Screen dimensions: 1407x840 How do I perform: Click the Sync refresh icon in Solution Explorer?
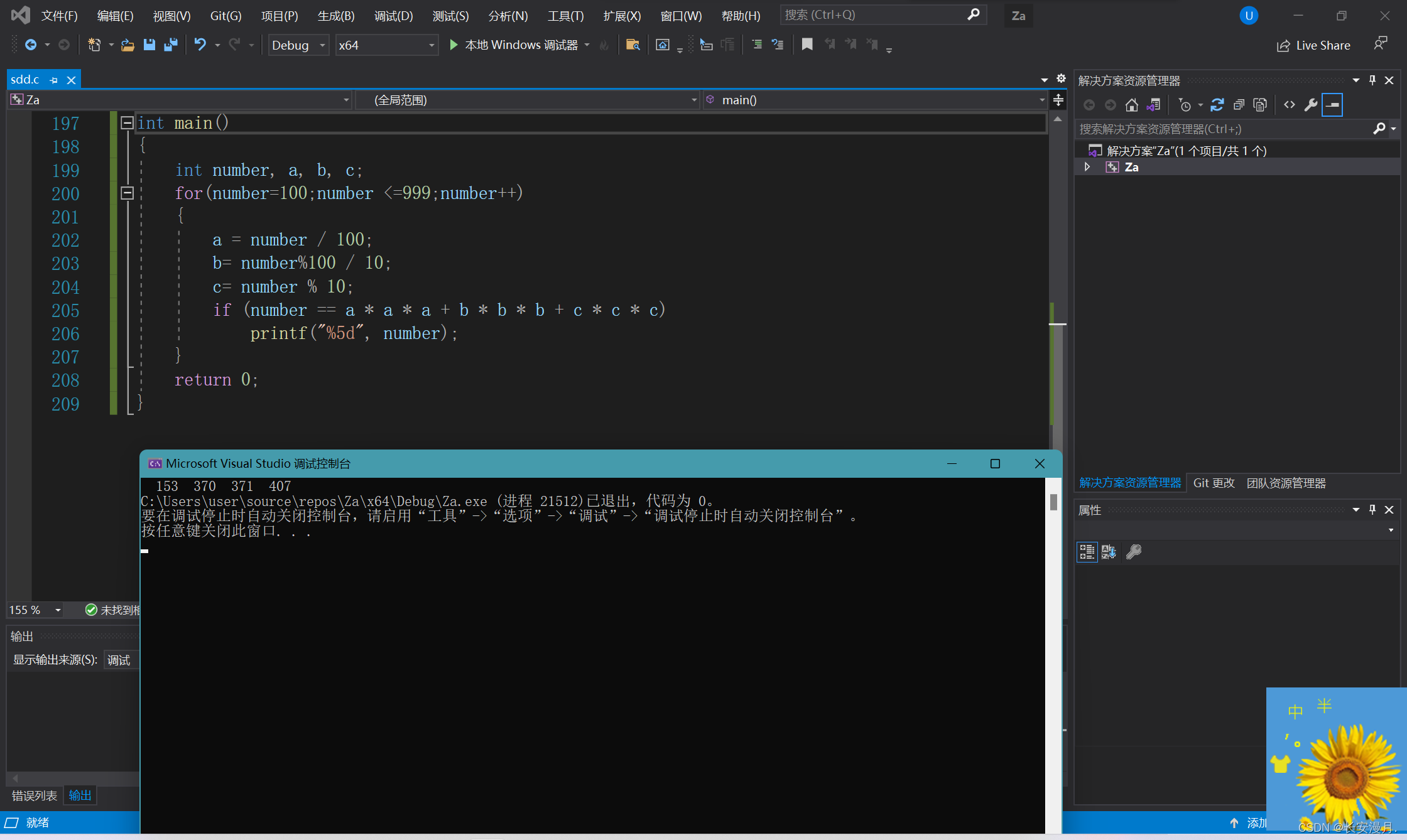(x=1217, y=105)
